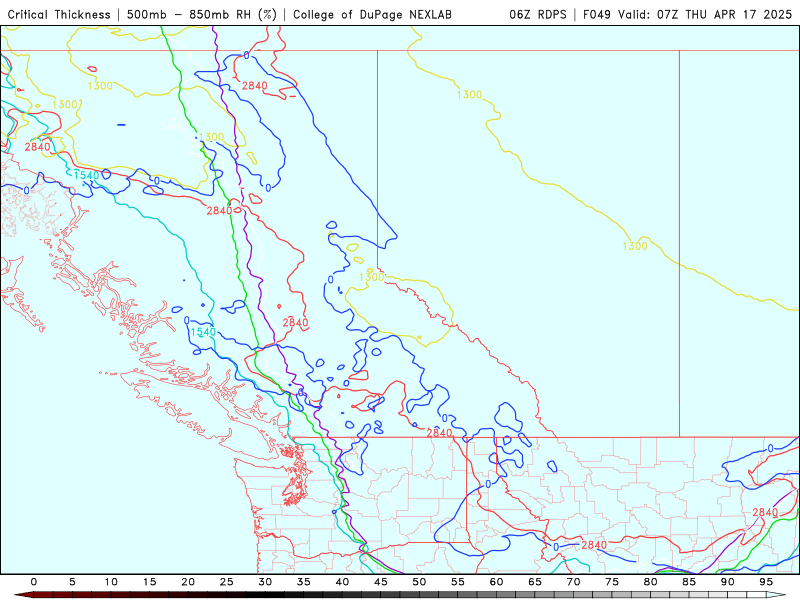
Task: Click the '60' tick label on the color scale
Action: 496,582
